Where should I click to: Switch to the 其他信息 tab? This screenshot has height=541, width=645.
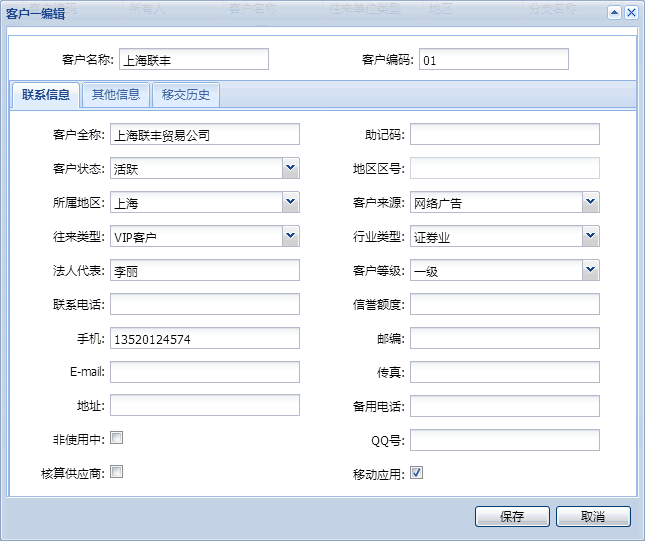pyautogui.click(x=116, y=95)
